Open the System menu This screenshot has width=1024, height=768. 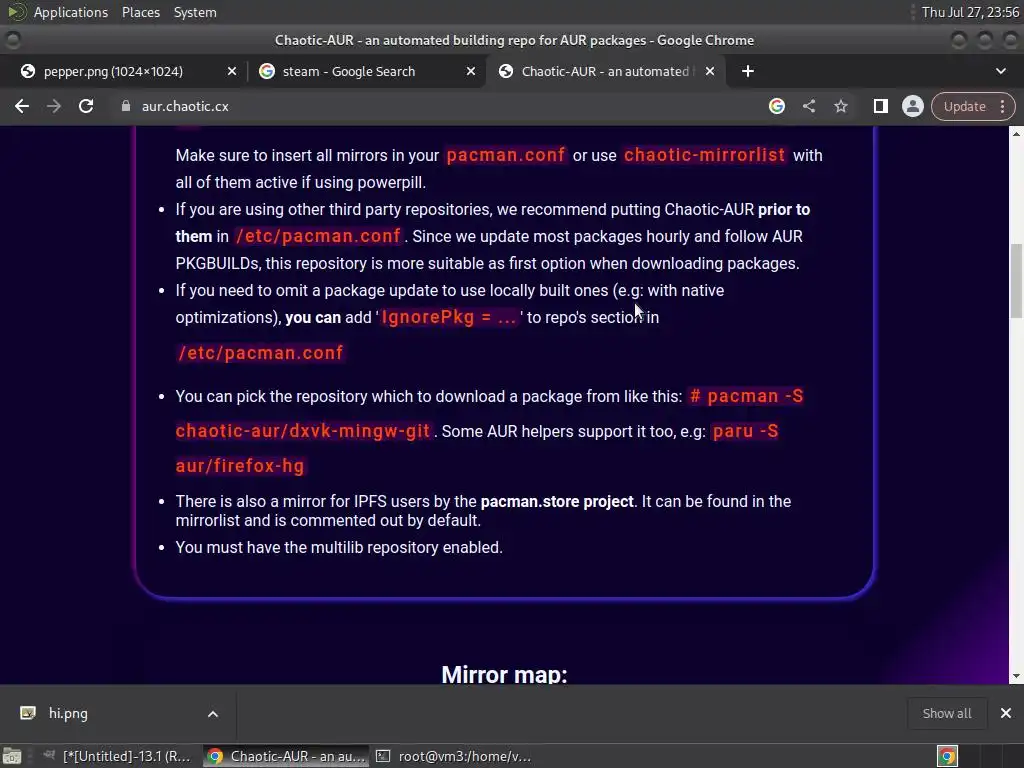pos(195,12)
